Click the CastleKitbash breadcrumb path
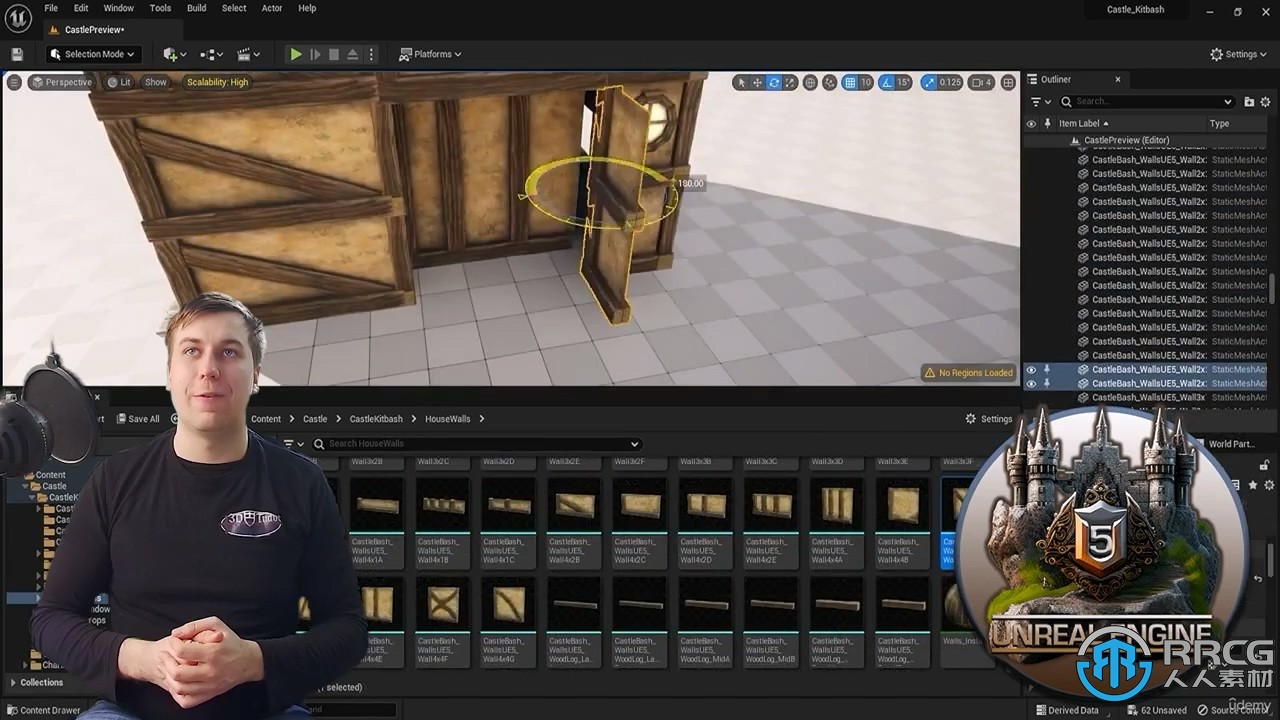This screenshot has height=720, width=1280. click(x=376, y=419)
